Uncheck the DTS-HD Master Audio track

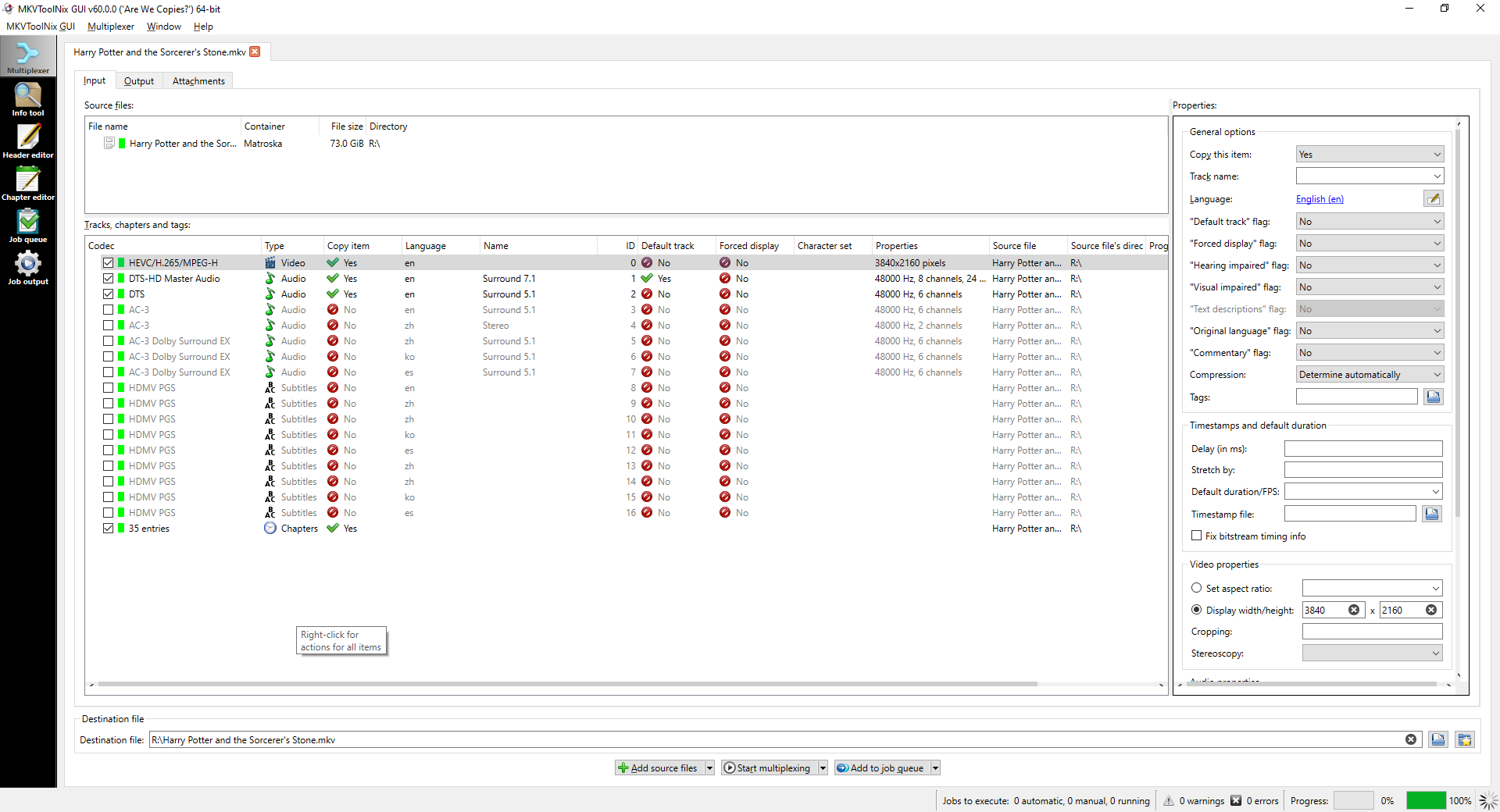[x=109, y=279]
